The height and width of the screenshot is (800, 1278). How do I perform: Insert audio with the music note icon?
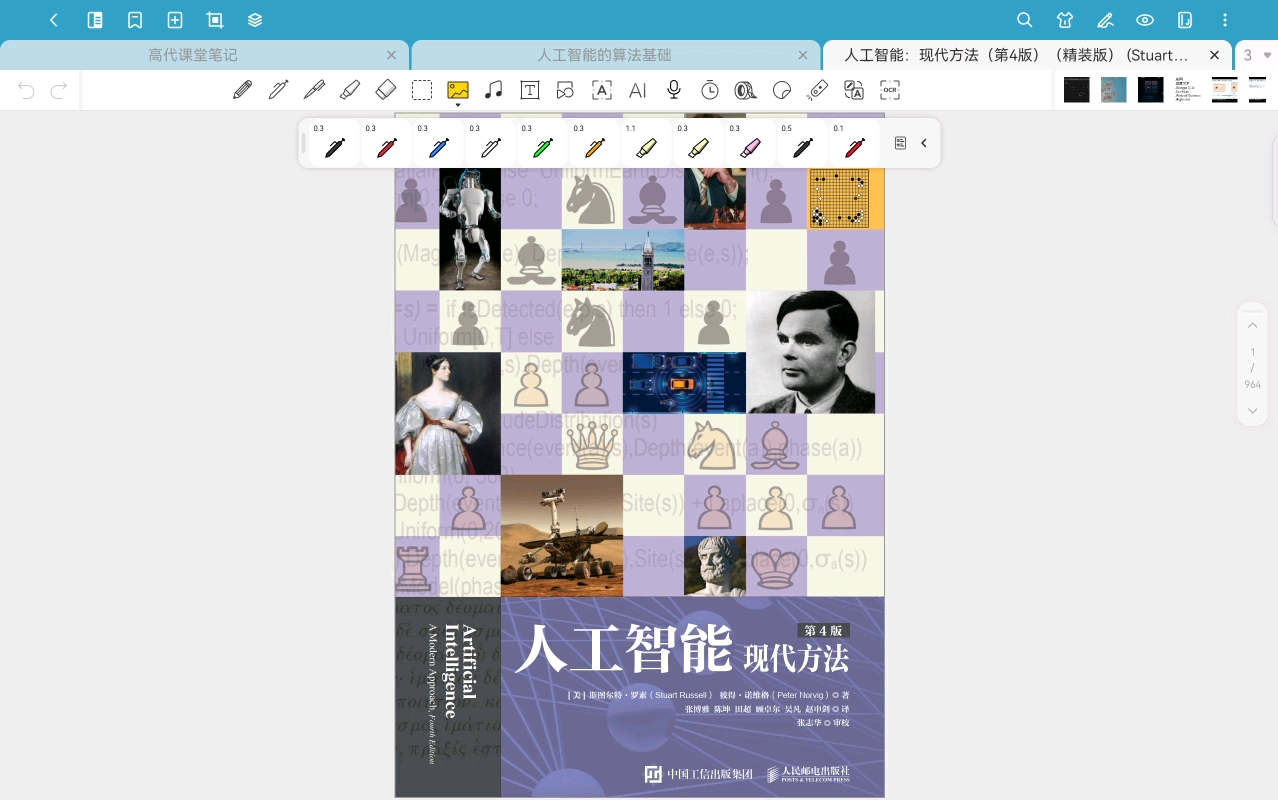494,90
